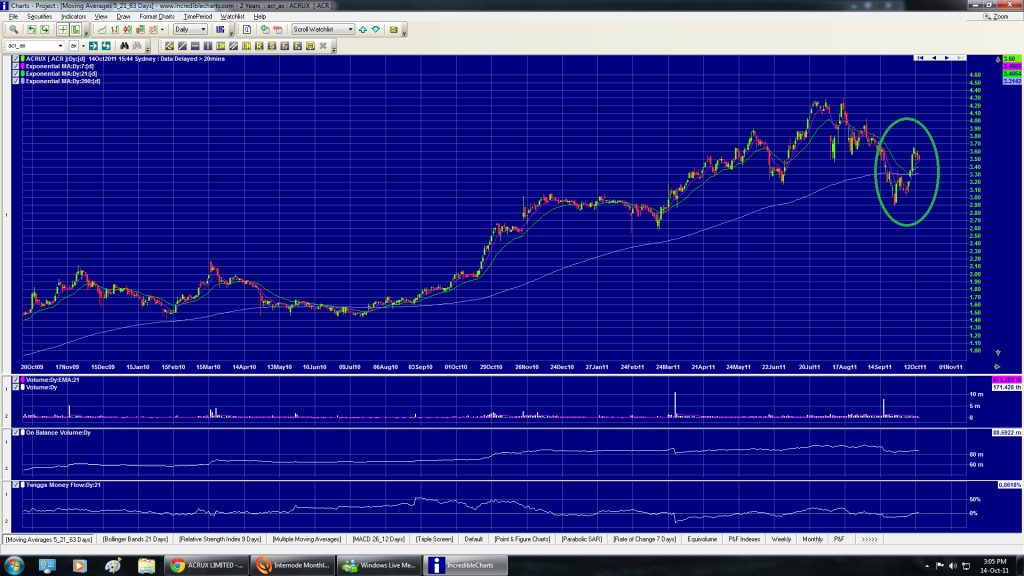Open the Securities menu
The height and width of the screenshot is (576, 1024).
click(40, 16)
